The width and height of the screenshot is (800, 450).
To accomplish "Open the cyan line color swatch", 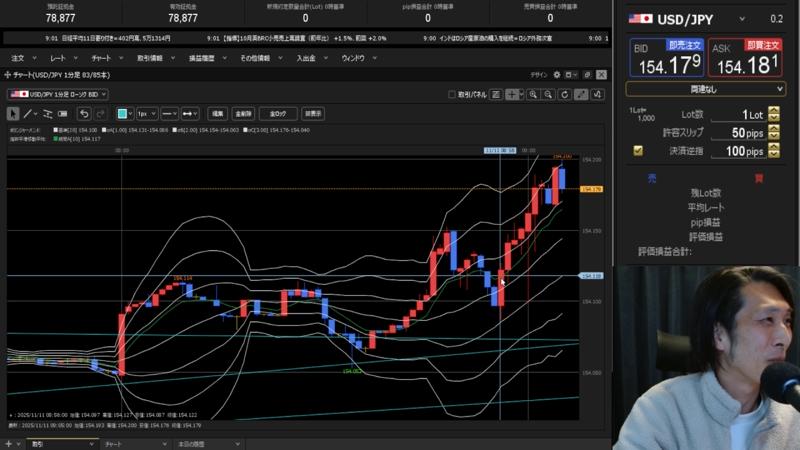I will point(124,114).
